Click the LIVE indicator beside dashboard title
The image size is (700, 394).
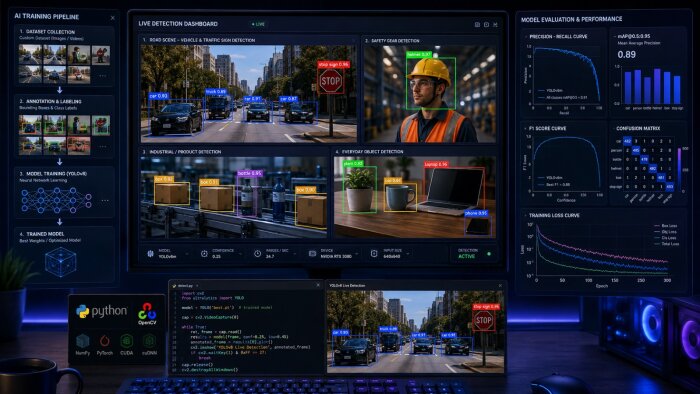pos(258,24)
